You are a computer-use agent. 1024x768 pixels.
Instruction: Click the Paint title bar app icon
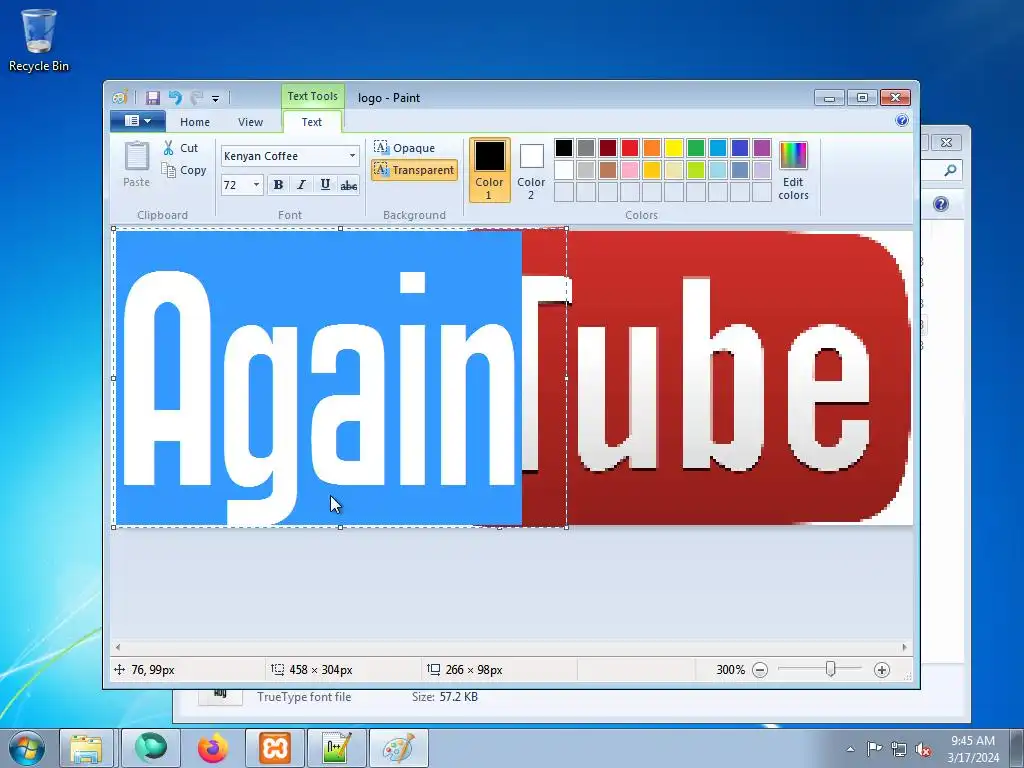pyautogui.click(x=120, y=98)
